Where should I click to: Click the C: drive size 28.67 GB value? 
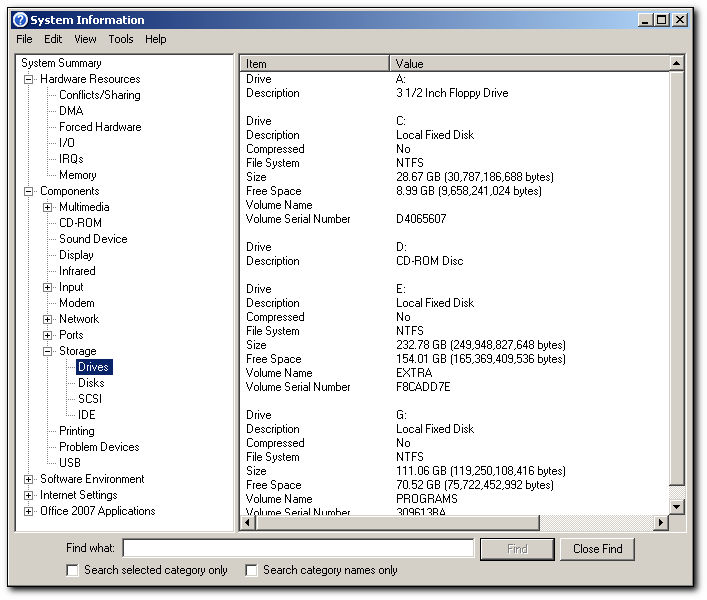coord(475,177)
